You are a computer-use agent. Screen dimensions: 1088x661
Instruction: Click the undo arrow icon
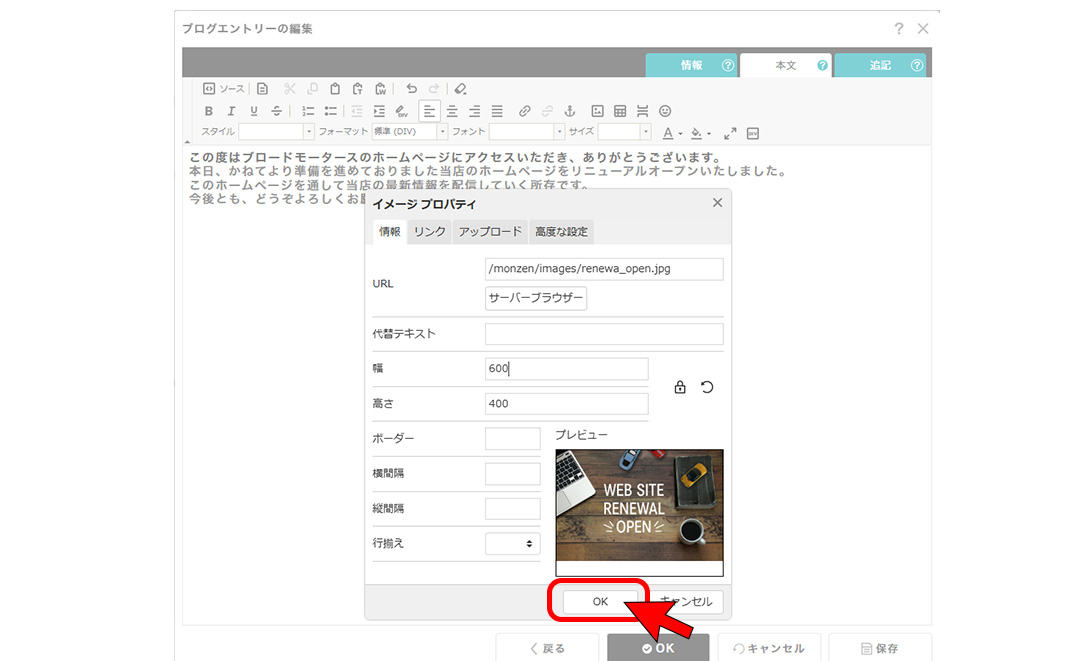411,89
